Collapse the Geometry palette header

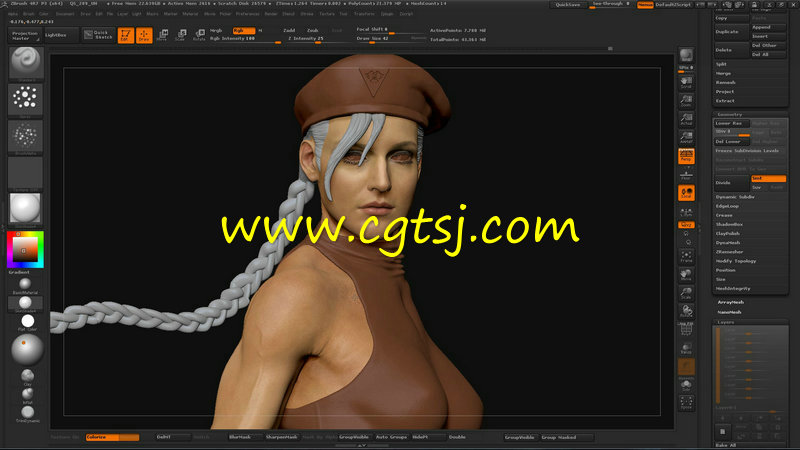click(730, 114)
